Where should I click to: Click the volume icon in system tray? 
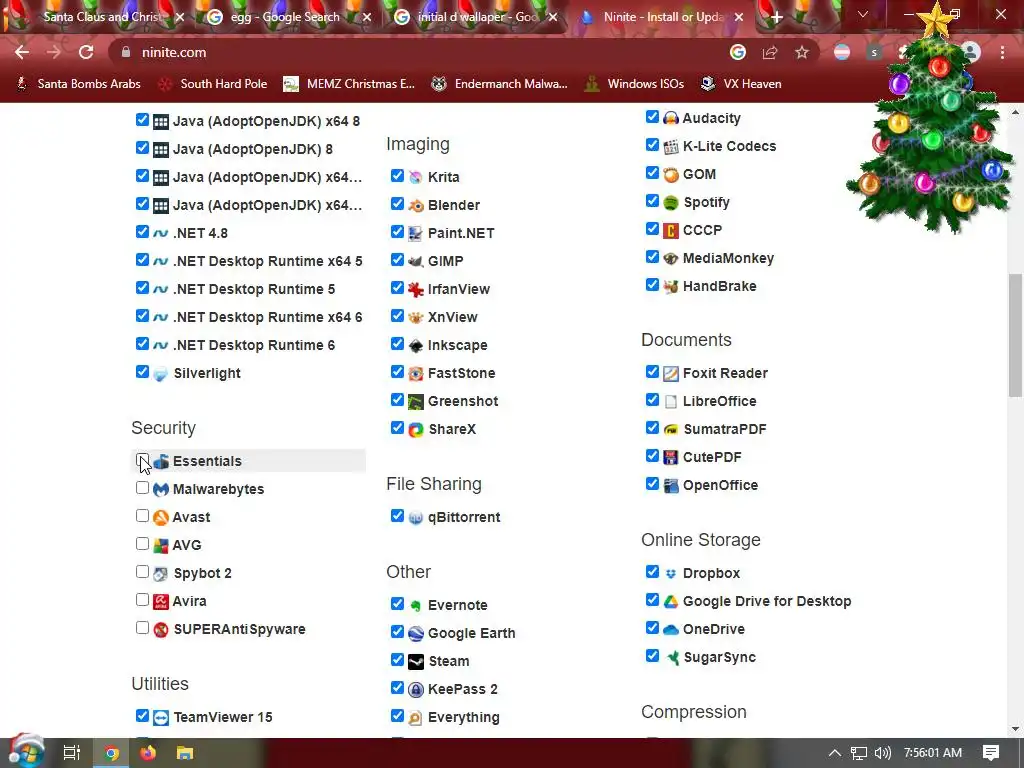[882, 753]
